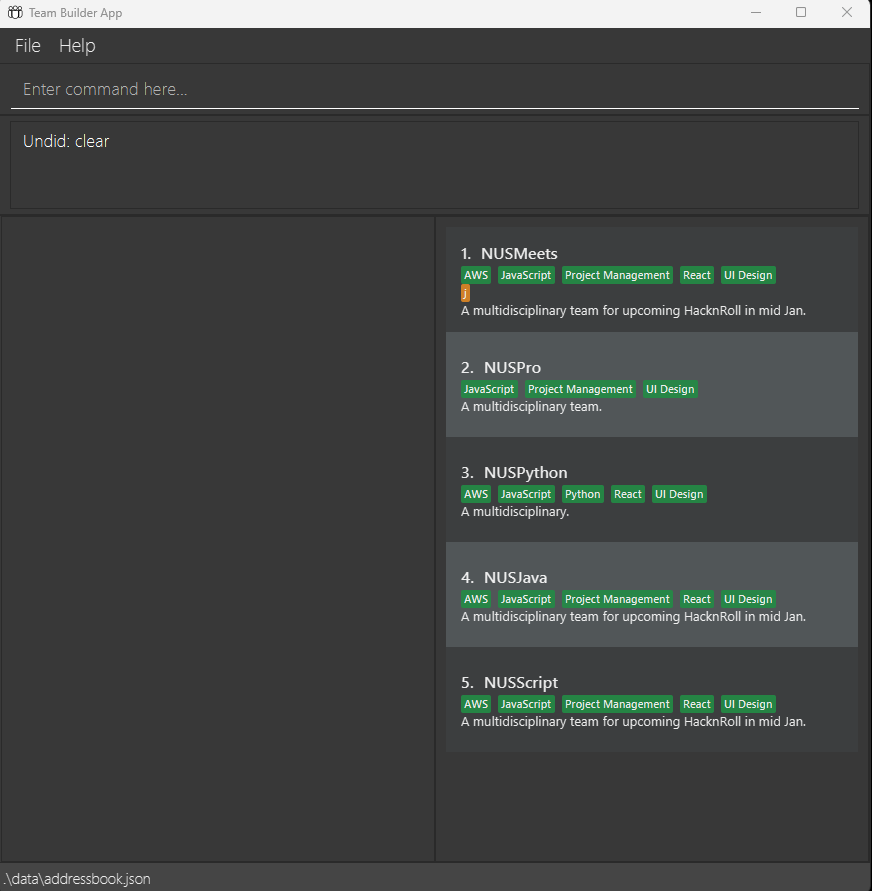Screen dimensions: 872x891
Task: Click Project Management tag in NUSMeets
Action: click(x=618, y=275)
